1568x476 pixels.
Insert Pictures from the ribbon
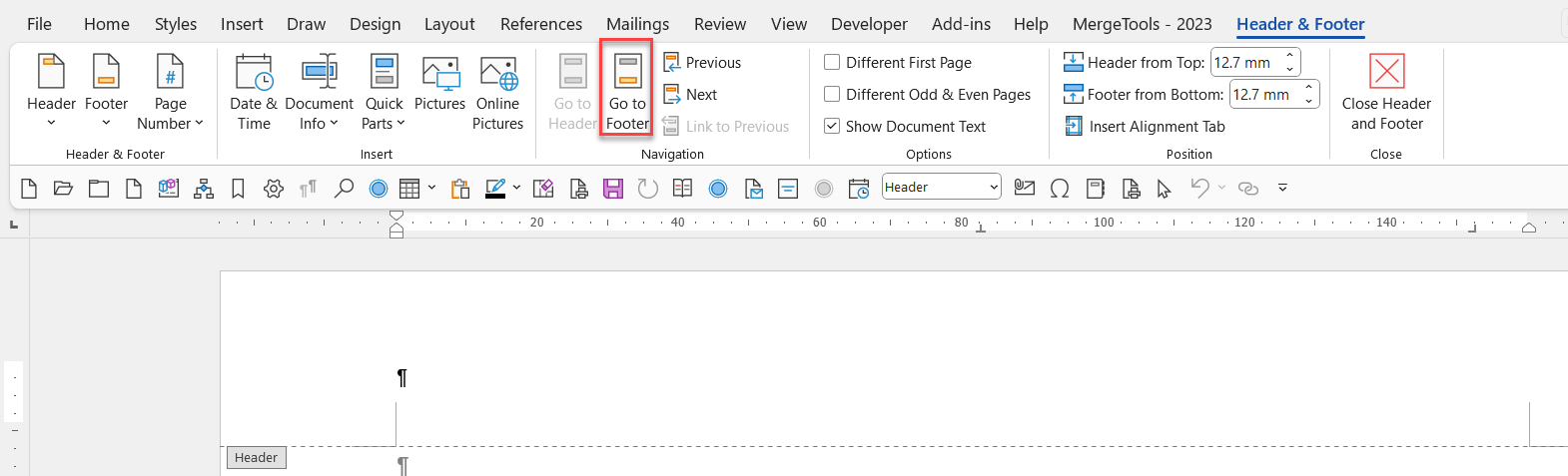(439, 84)
